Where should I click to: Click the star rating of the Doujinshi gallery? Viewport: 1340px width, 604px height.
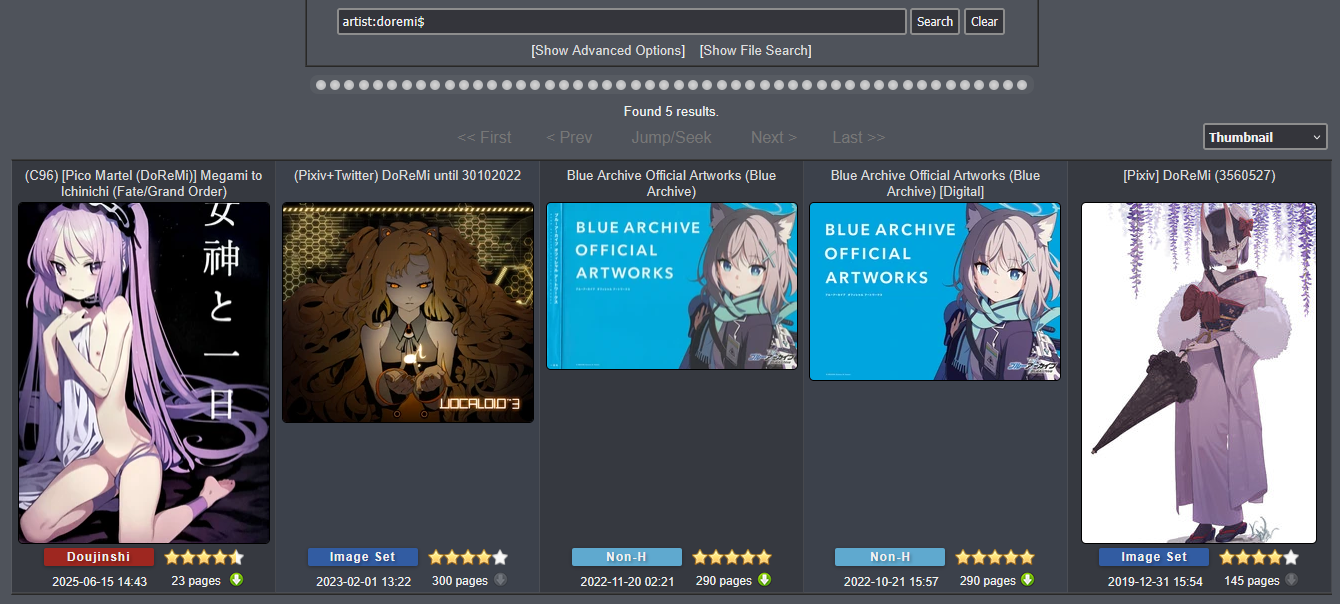click(x=204, y=557)
